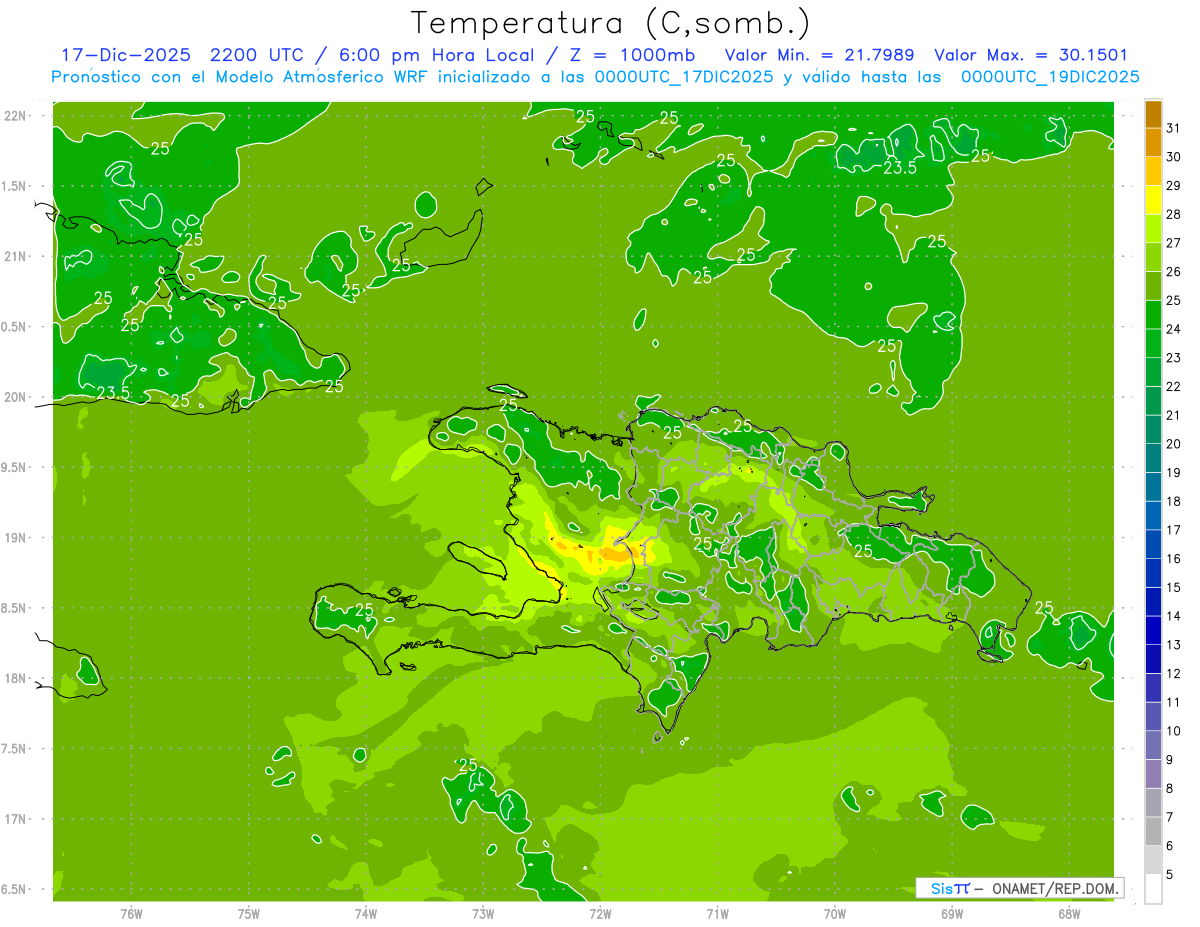This screenshot has height=927, width=1200.
Task: Click the '71W' longitude axis label
Action: [717, 914]
